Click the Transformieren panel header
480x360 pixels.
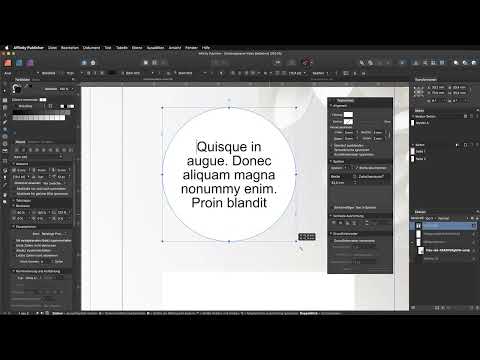point(426,80)
